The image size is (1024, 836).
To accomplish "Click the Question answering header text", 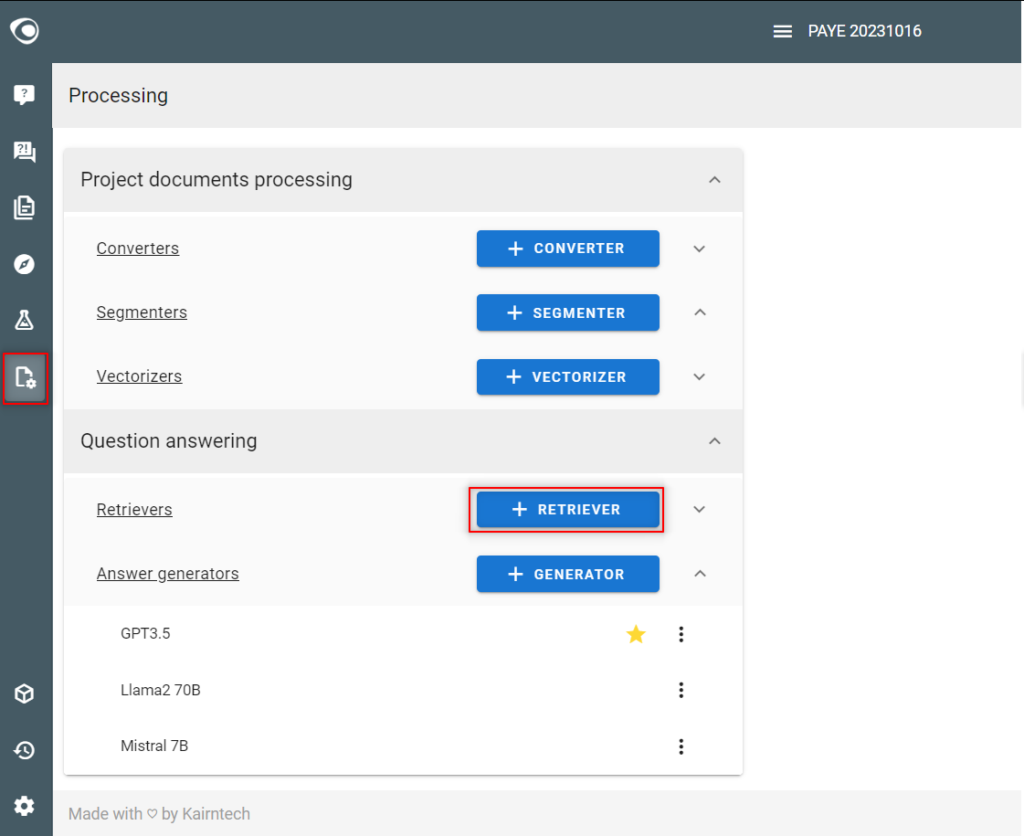I will click(168, 442).
